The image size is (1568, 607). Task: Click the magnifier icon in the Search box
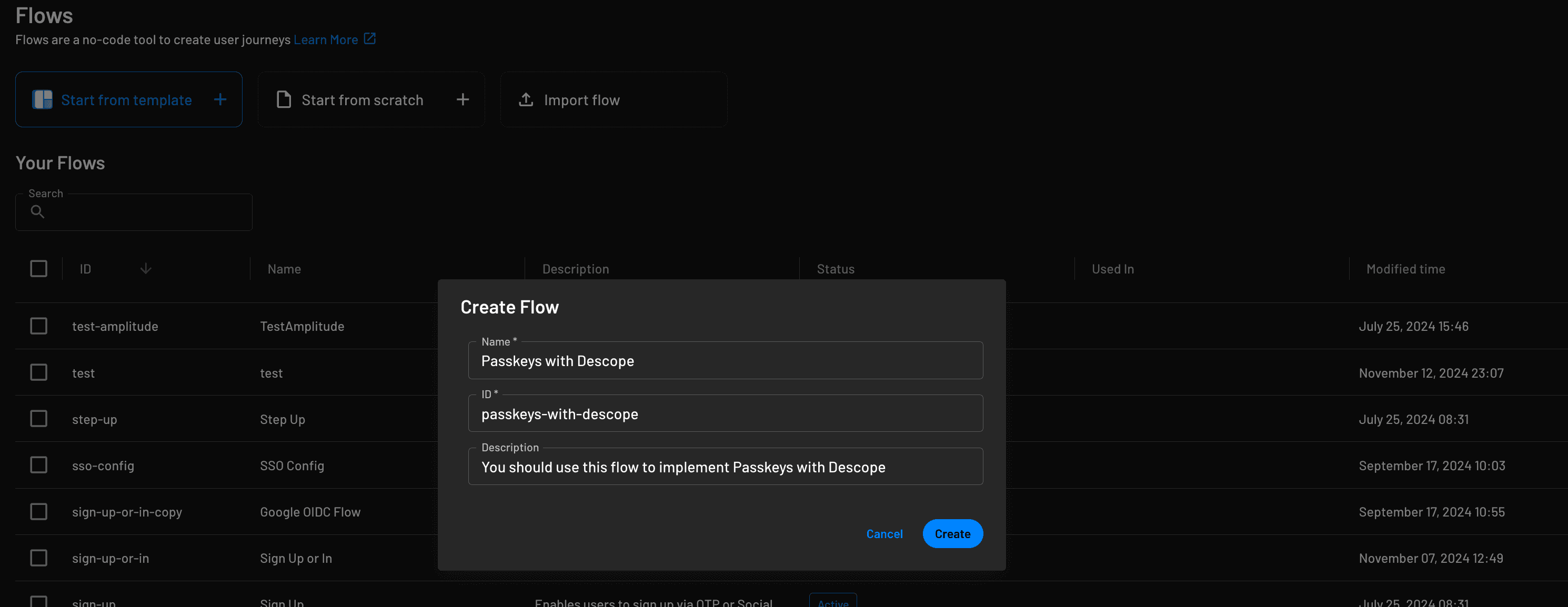37,211
